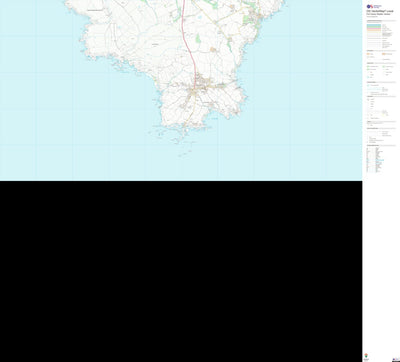Click the blue band in the legend colour key
Image resolution: width=400 pixels, height=362 pixels.
pos(374,25)
